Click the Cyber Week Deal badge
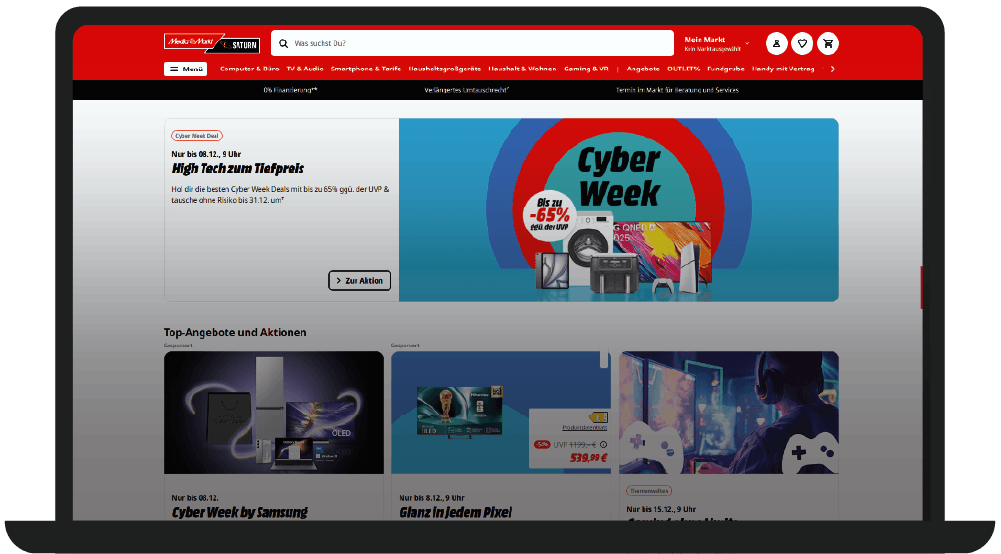Image resolution: width=1001 pixels, height=554 pixels. point(197,136)
